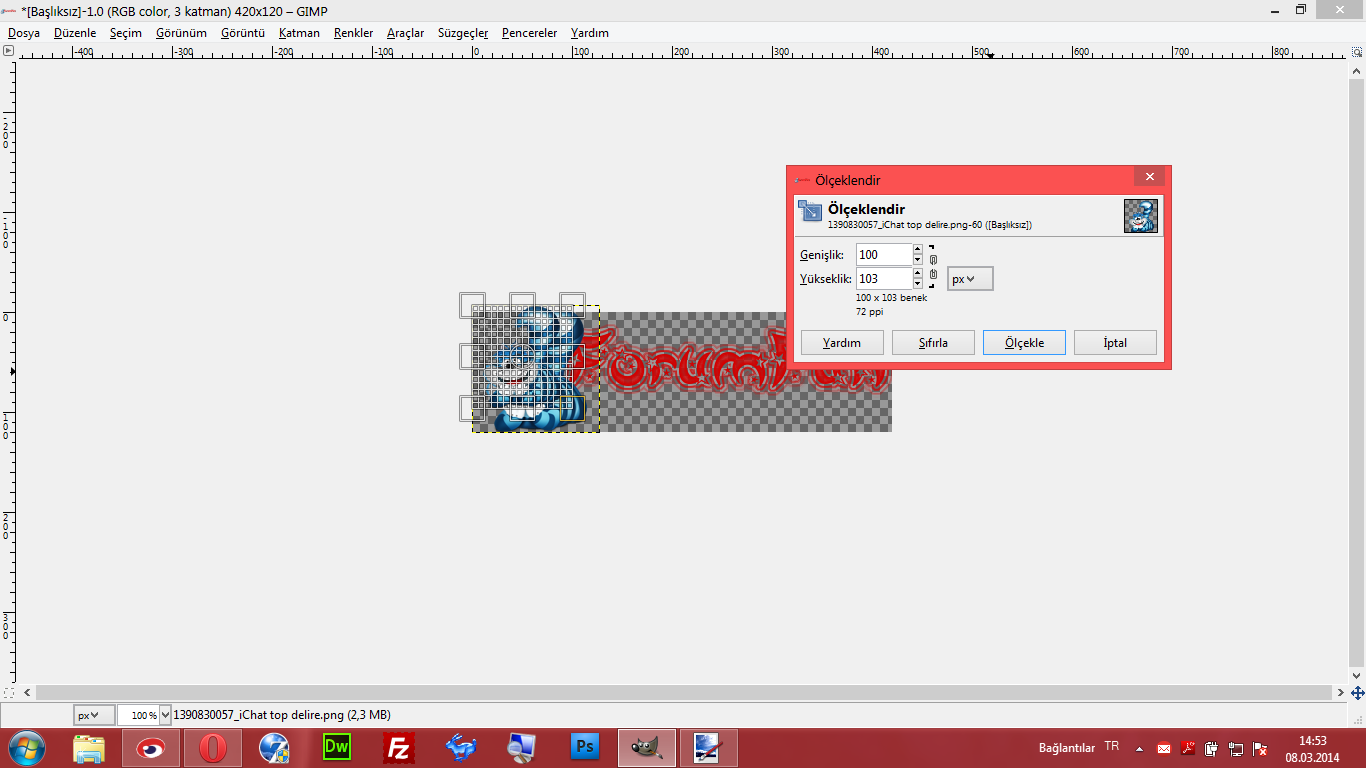The width and height of the screenshot is (1366, 768).
Task: Click the layer name text under Ölçeklendir heading
Action: pos(929,225)
